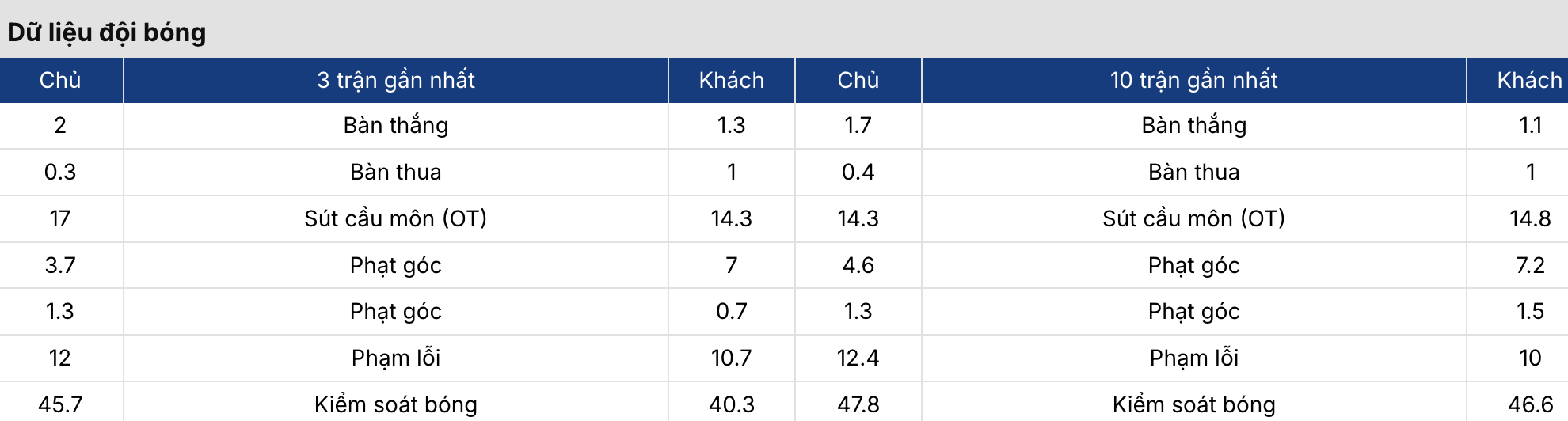The height and width of the screenshot is (421, 1568).
Task: Click the 3.7 Phạt góc value
Action: click(60, 265)
